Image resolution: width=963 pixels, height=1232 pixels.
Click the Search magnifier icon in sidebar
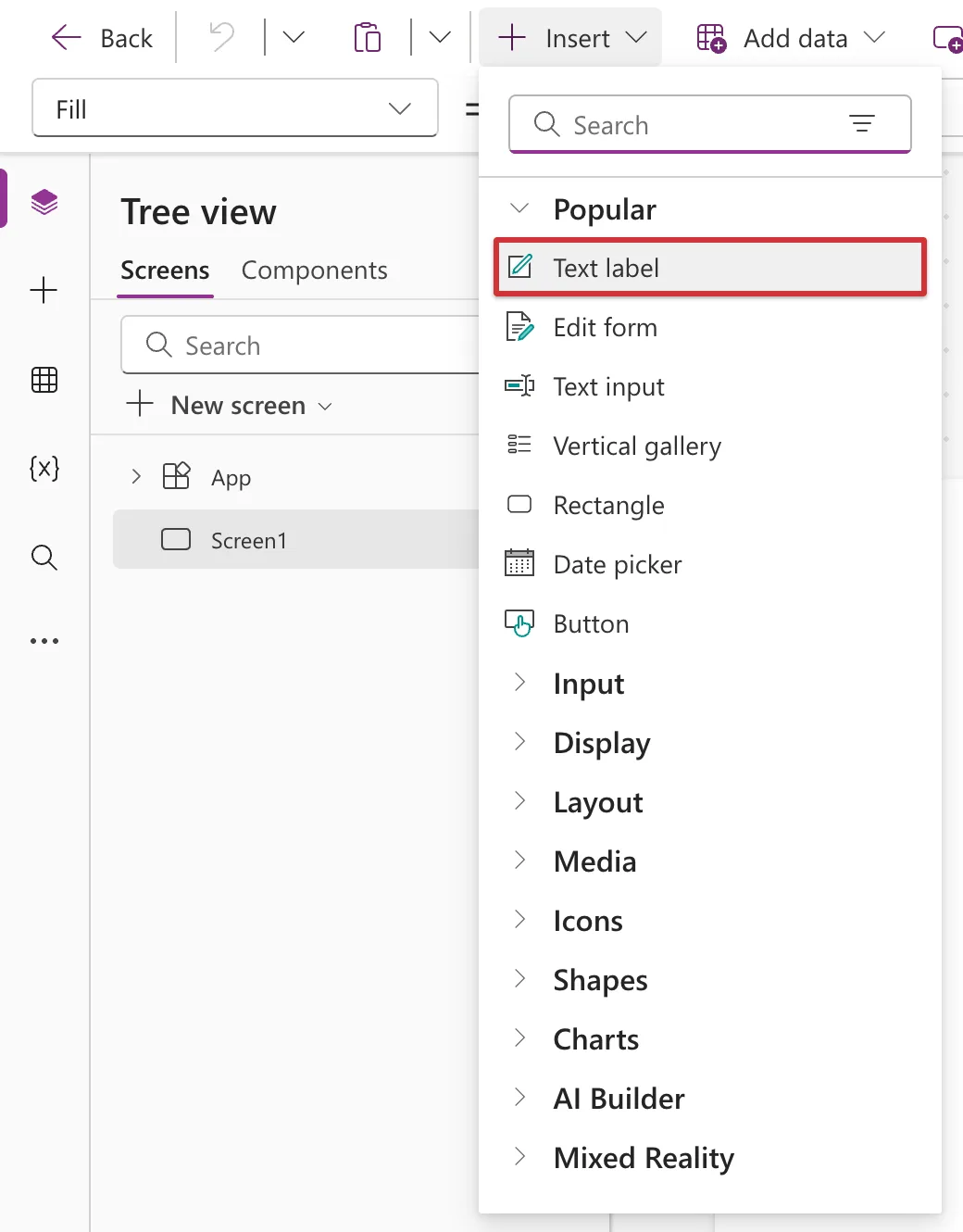(x=44, y=557)
